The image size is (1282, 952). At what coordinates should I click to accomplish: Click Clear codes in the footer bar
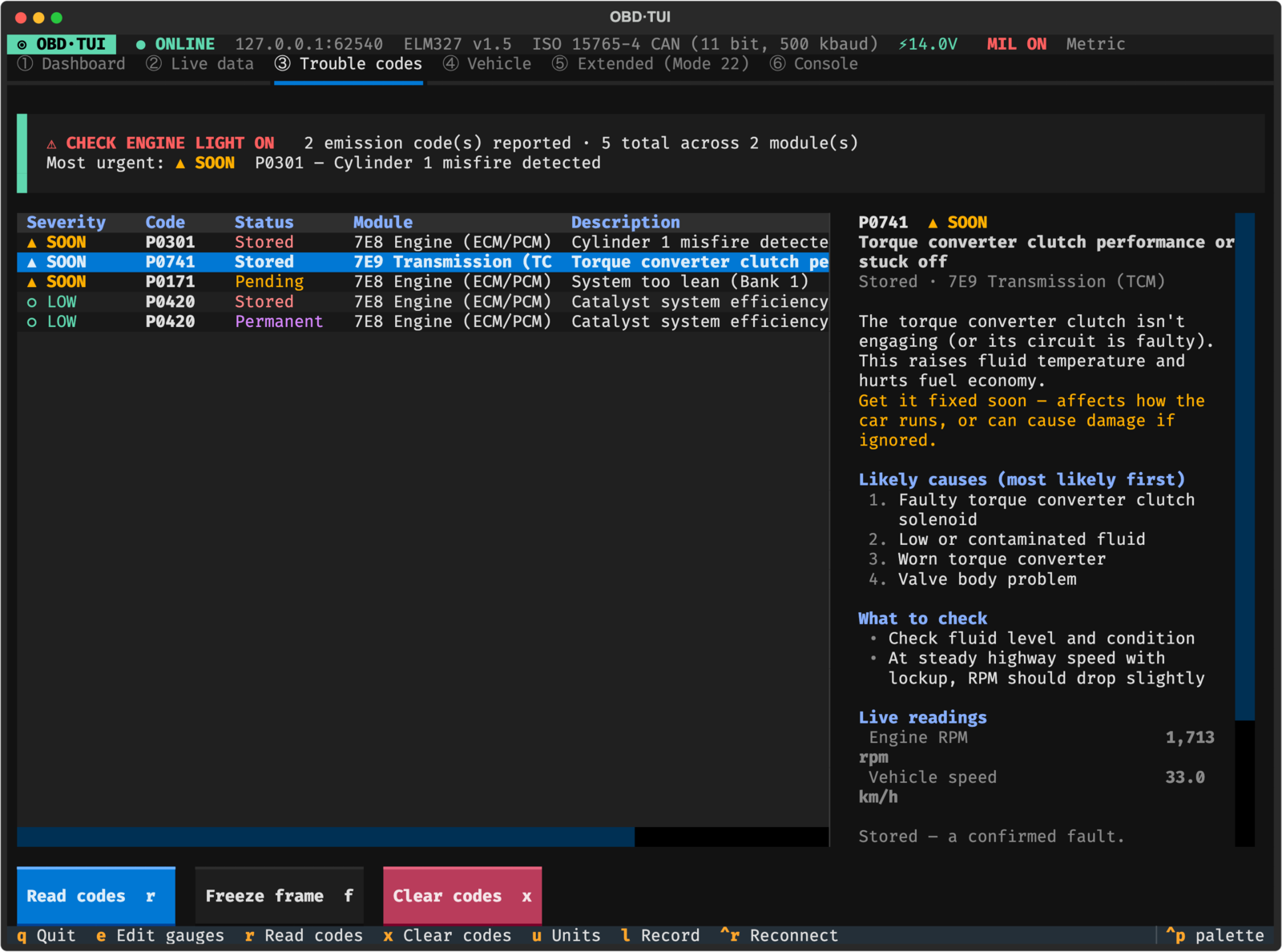point(447,935)
